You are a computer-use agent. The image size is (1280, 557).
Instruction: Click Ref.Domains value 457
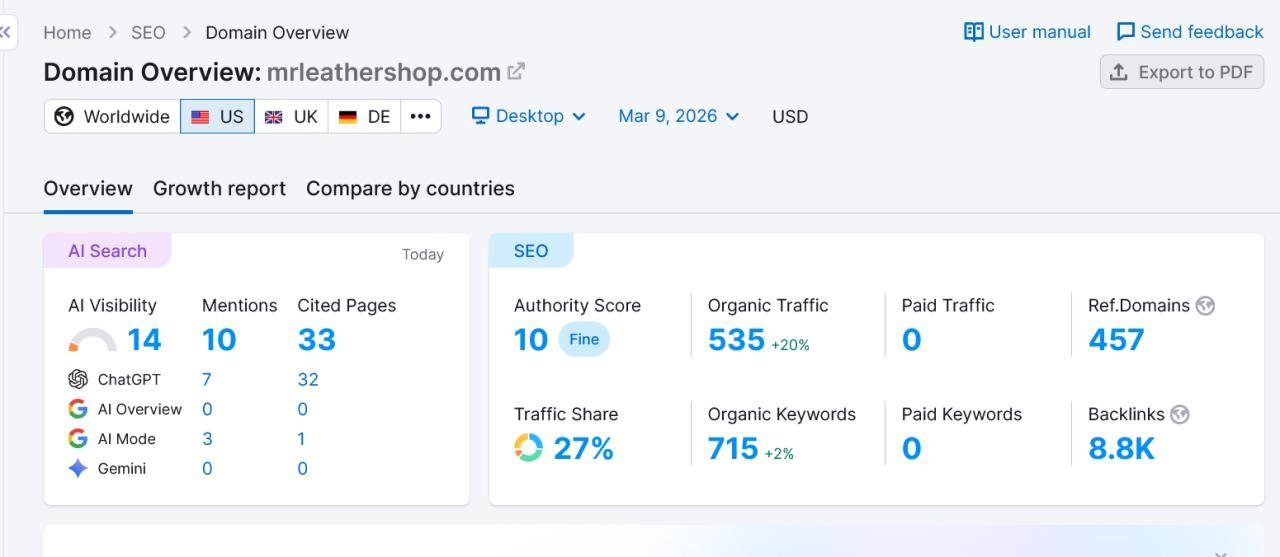pyautogui.click(x=1116, y=340)
